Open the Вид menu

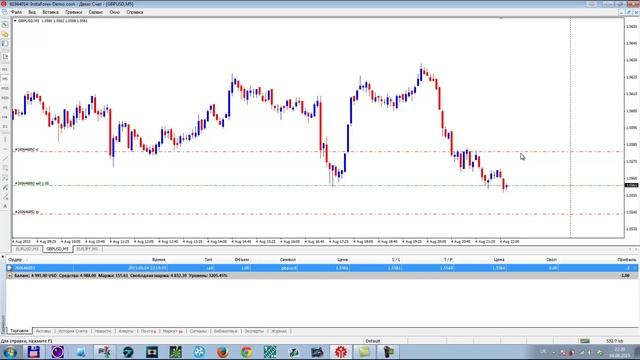click(32, 12)
